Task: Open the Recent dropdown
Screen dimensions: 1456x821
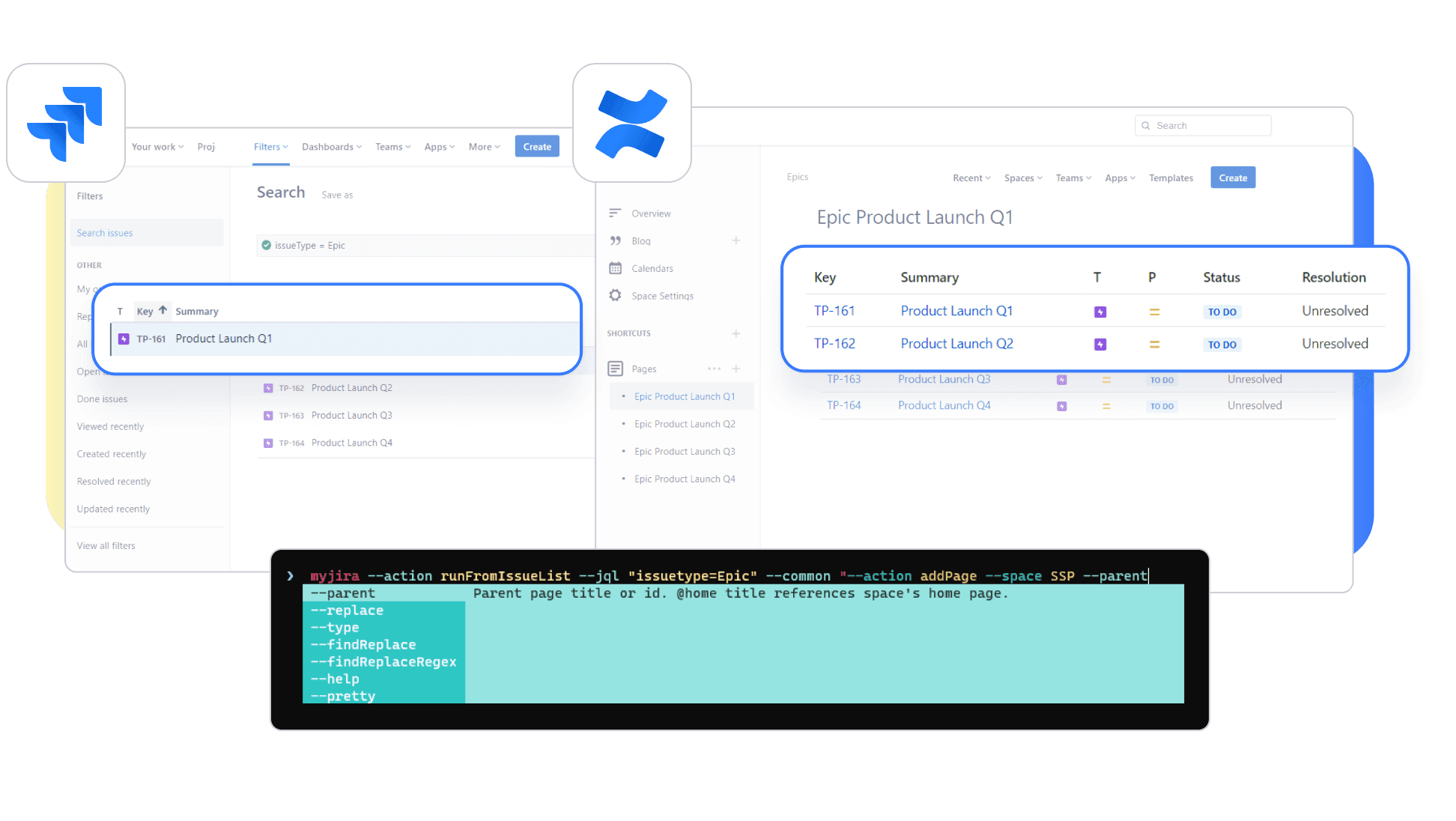Action: pos(971,178)
